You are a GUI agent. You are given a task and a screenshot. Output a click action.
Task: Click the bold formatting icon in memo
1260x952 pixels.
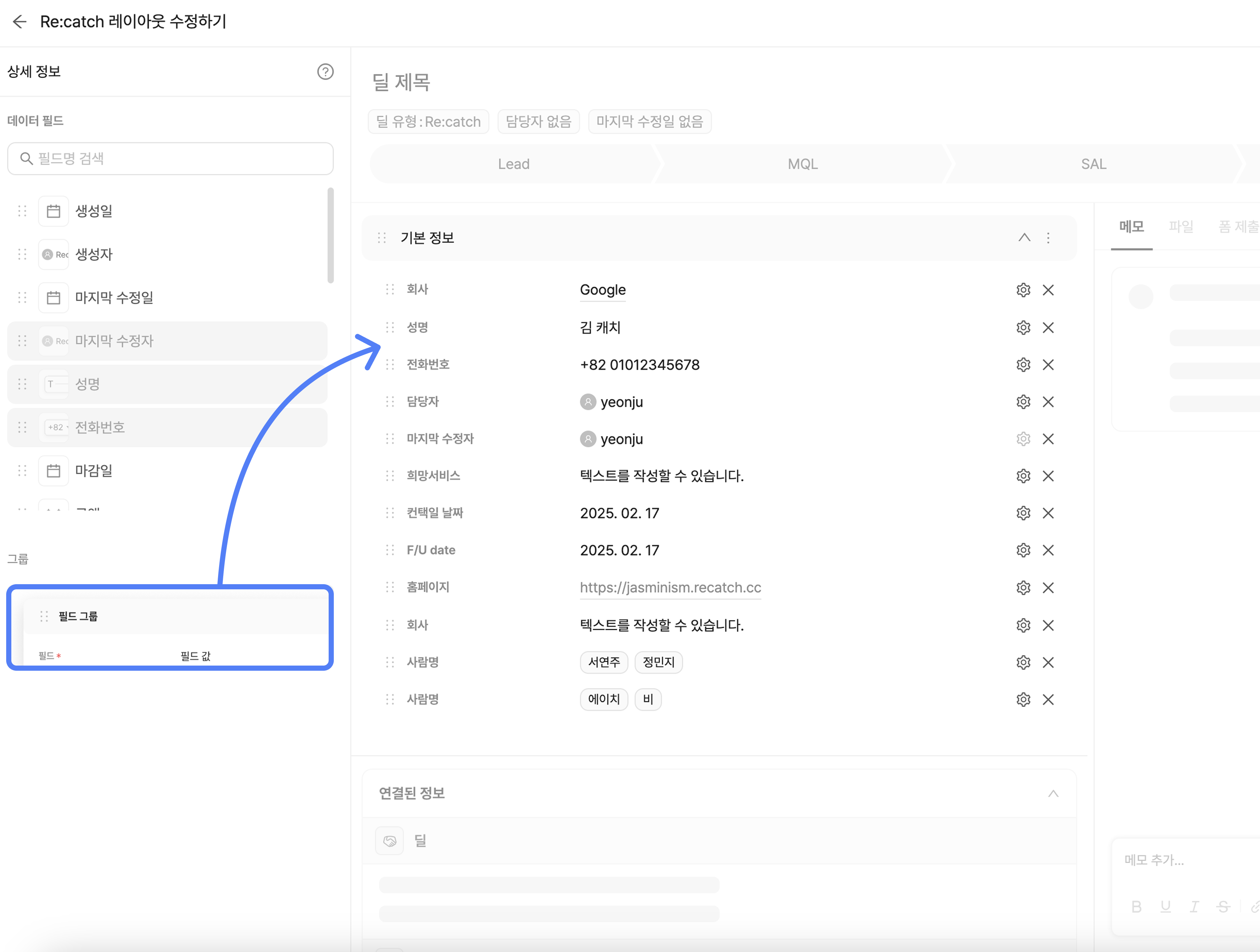pyautogui.click(x=1136, y=906)
